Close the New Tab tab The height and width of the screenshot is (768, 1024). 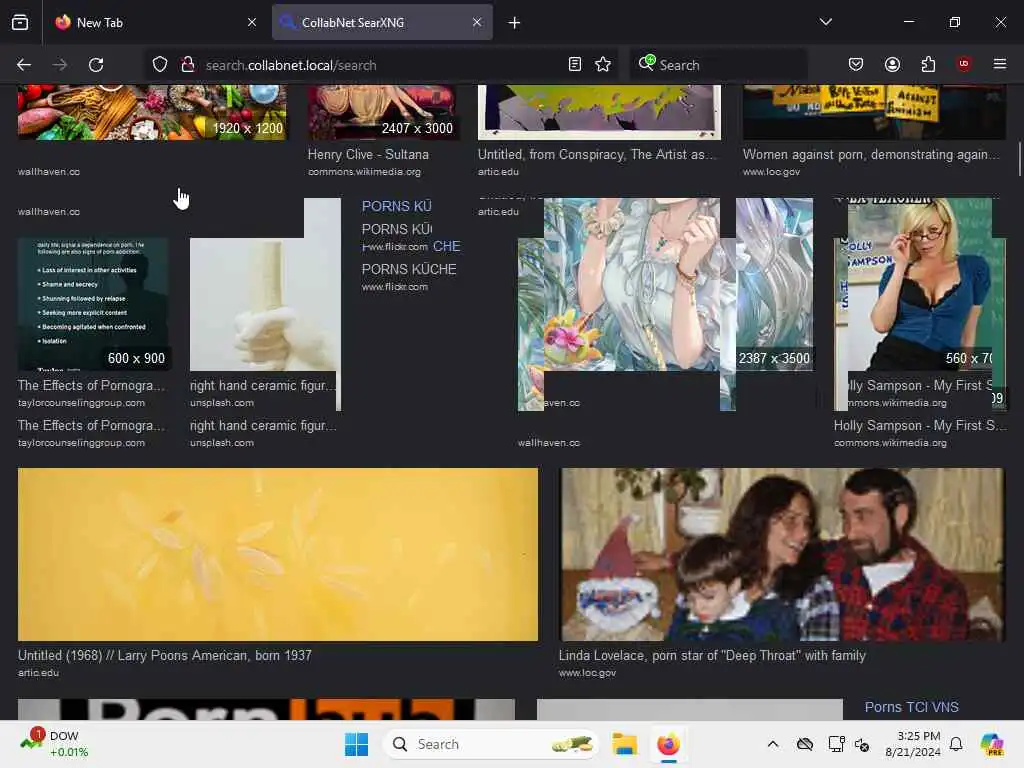coord(252,22)
